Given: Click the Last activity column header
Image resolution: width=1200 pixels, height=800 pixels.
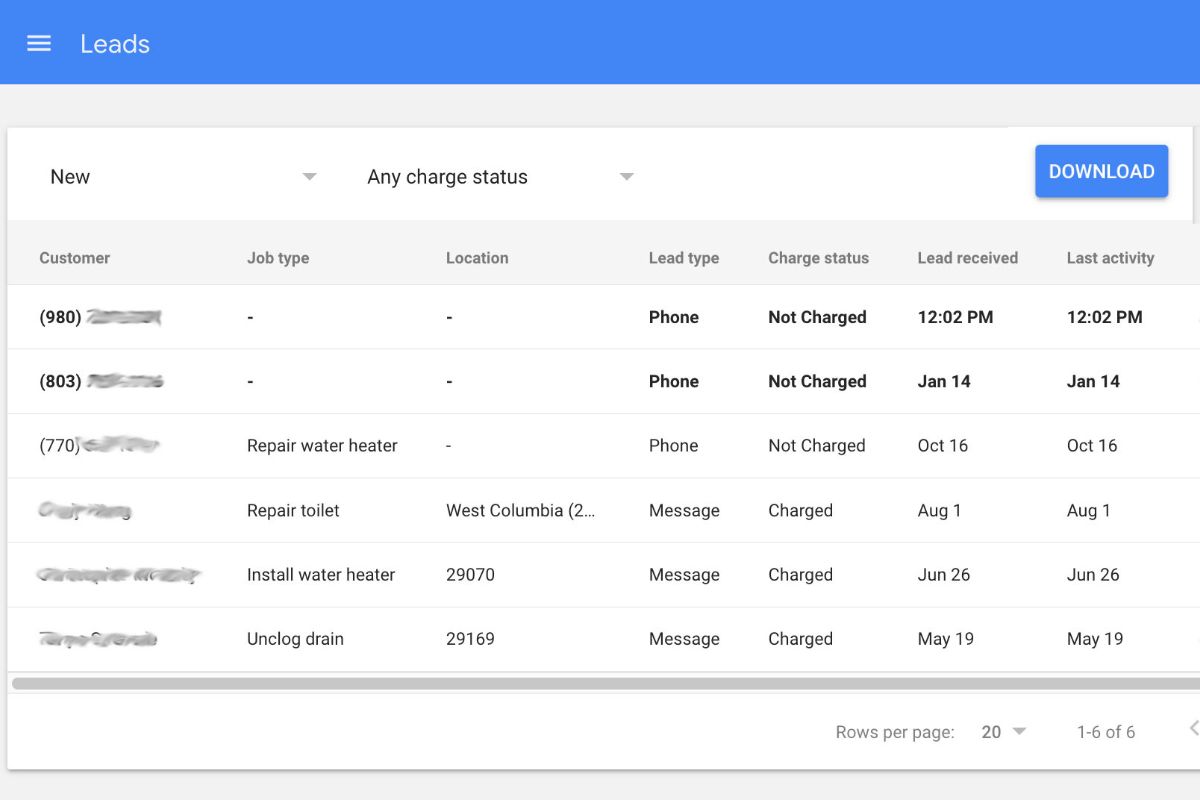Looking at the screenshot, I should [1110, 257].
